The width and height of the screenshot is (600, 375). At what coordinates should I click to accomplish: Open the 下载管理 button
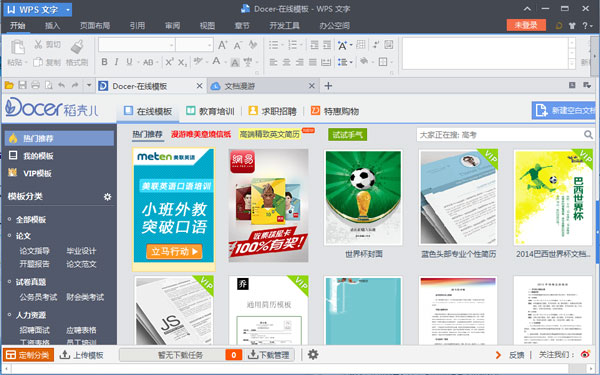tap(269, 355)
